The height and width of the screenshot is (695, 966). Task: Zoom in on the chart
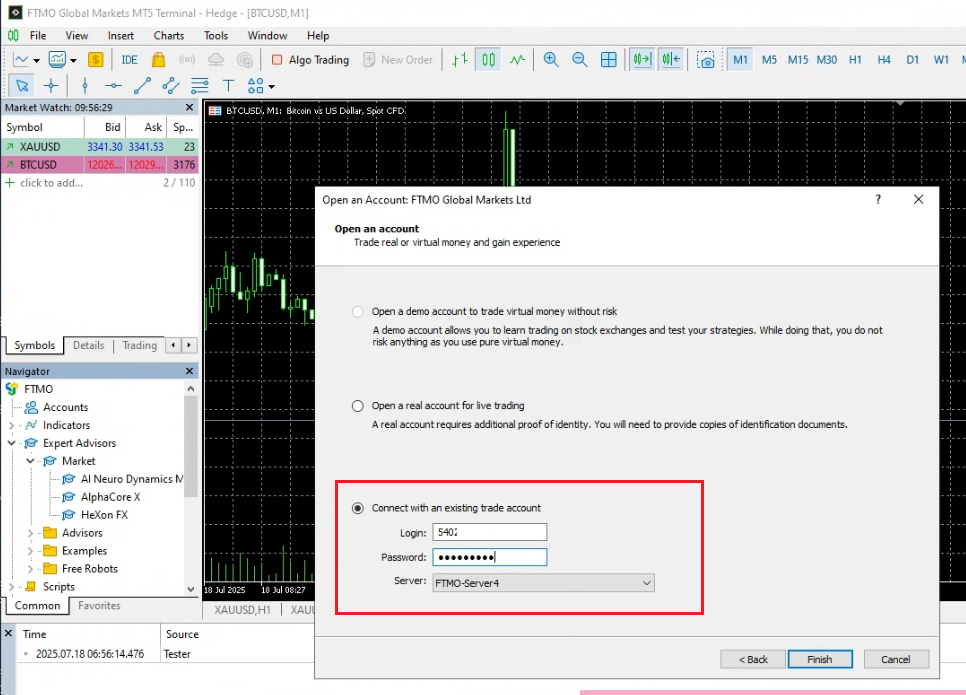551,60
